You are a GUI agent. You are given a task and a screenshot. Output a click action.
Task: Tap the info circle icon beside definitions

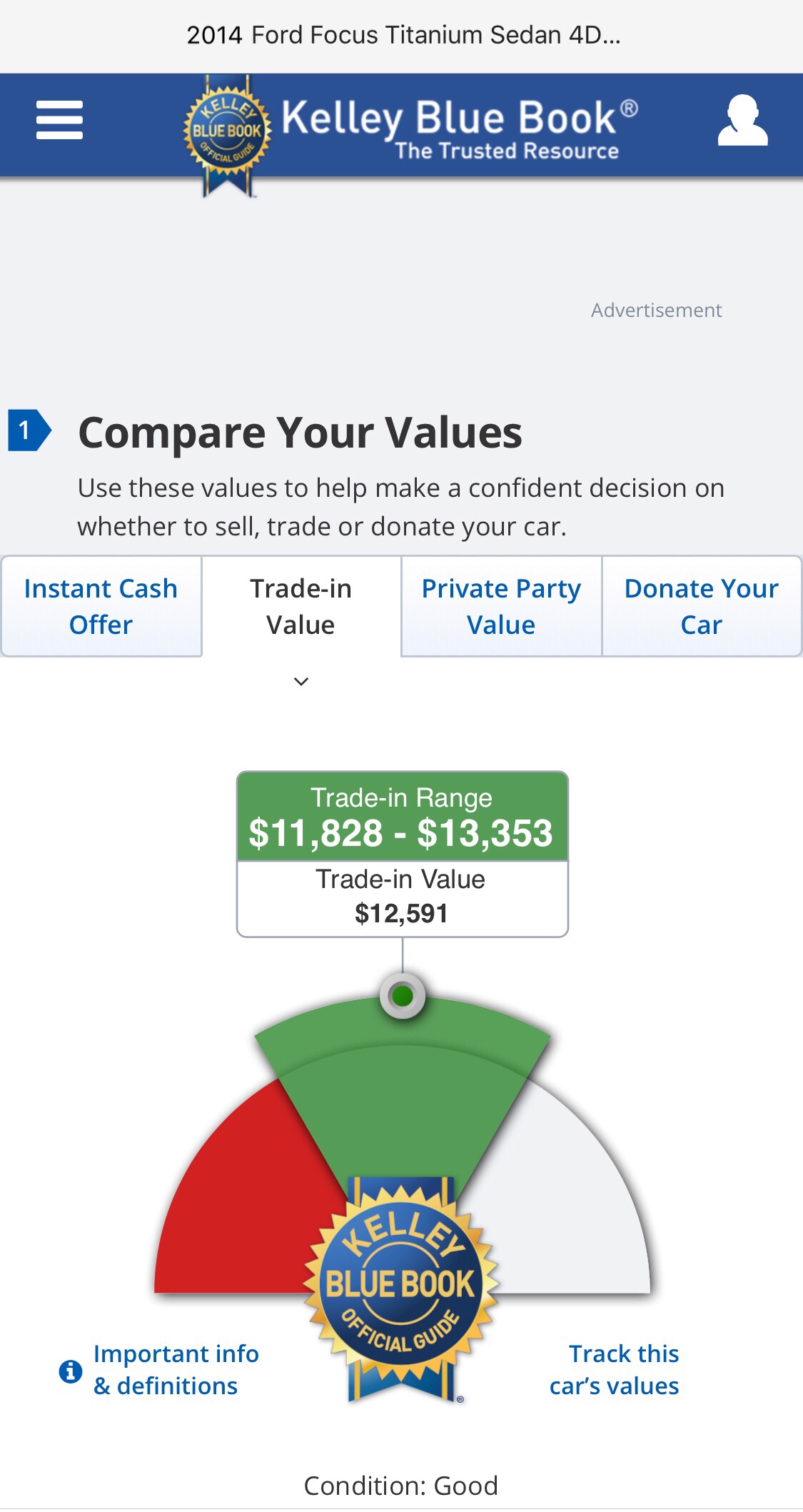(x=70, y=1371)
